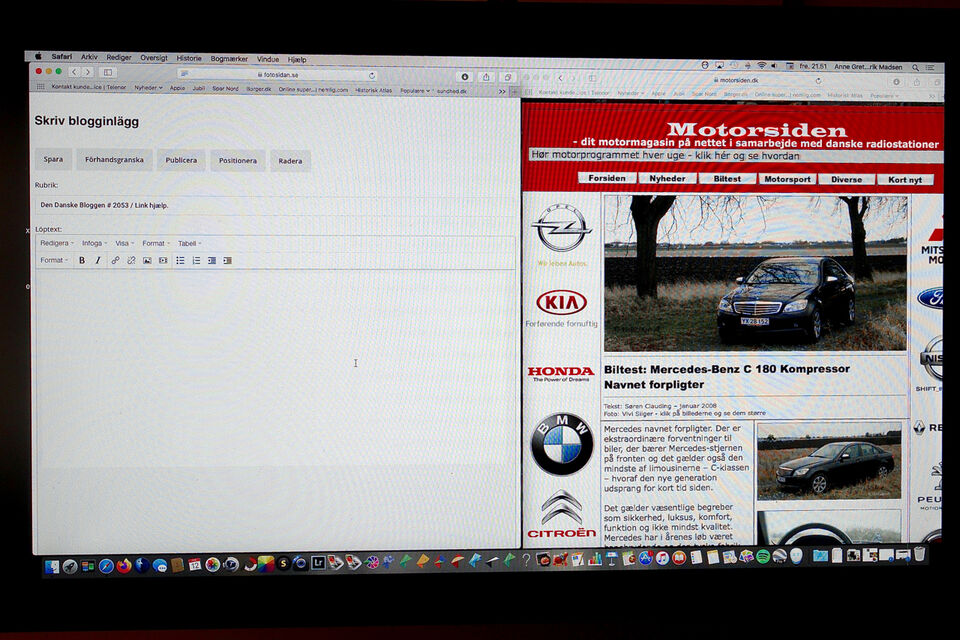Toggle bold formatting in the editor
This screenshot has width=960, height=640.
click(82, 260)
